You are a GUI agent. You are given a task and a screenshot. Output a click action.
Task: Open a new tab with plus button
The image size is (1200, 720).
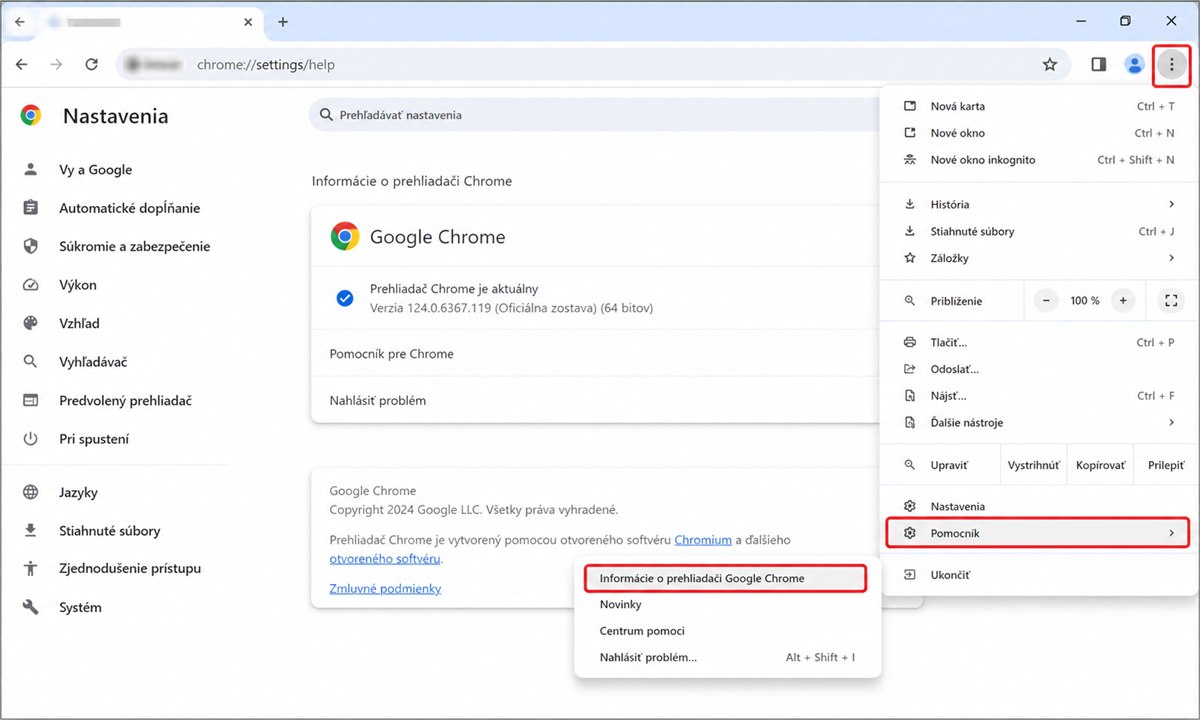pos(283,21)
